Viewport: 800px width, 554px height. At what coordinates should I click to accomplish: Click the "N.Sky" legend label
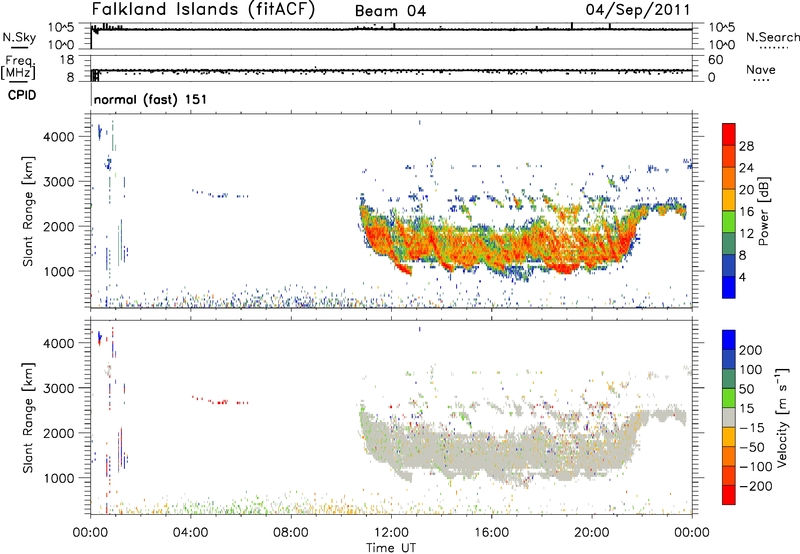click(x=19, y=37)
